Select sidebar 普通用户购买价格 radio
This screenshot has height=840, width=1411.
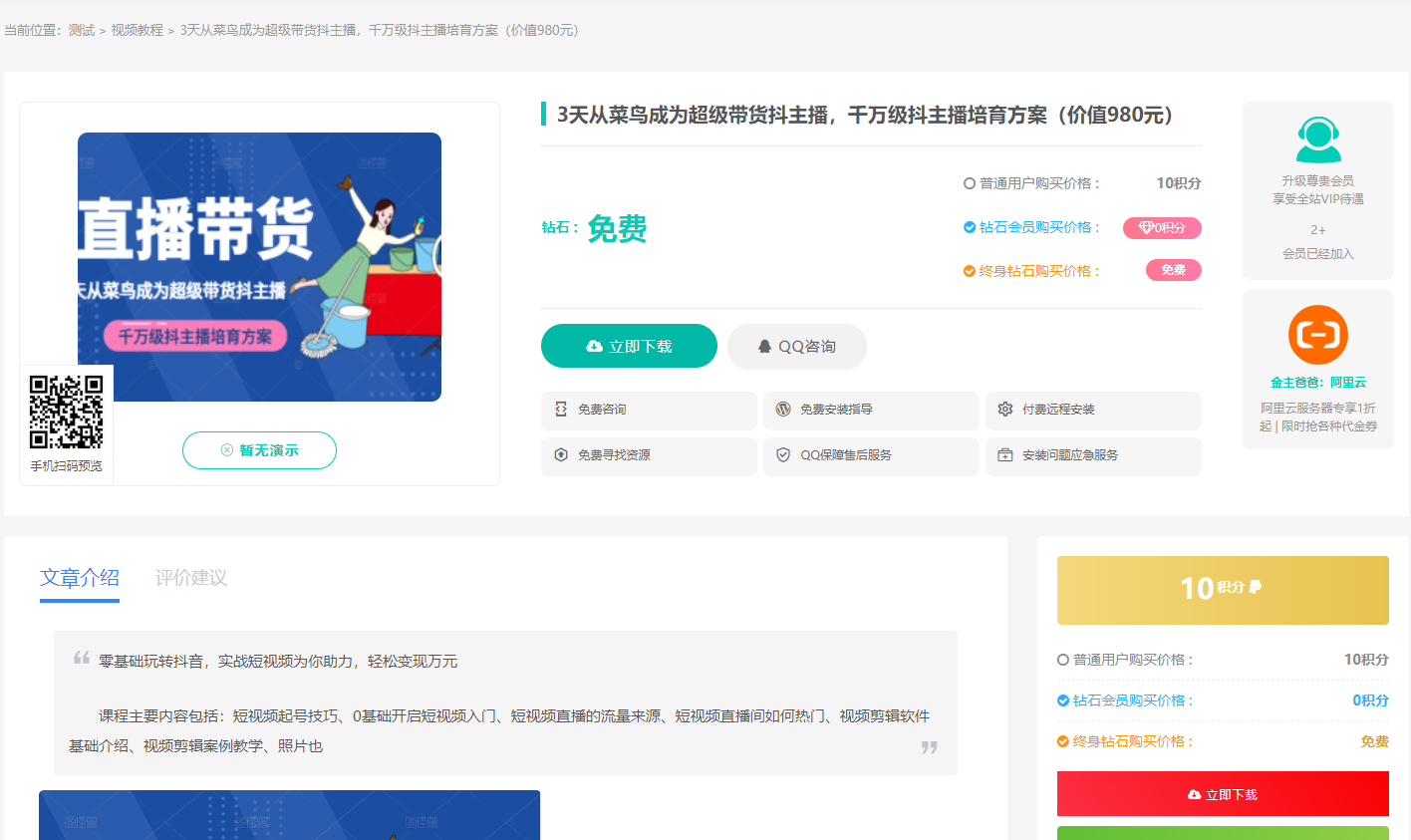tap(1063, 660)
